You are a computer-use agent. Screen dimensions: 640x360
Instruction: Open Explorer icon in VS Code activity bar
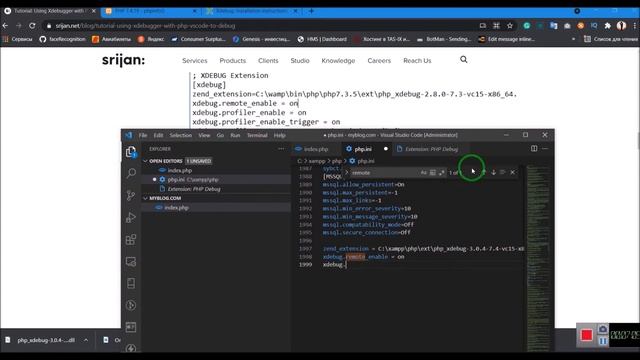(x=131, y=152)
